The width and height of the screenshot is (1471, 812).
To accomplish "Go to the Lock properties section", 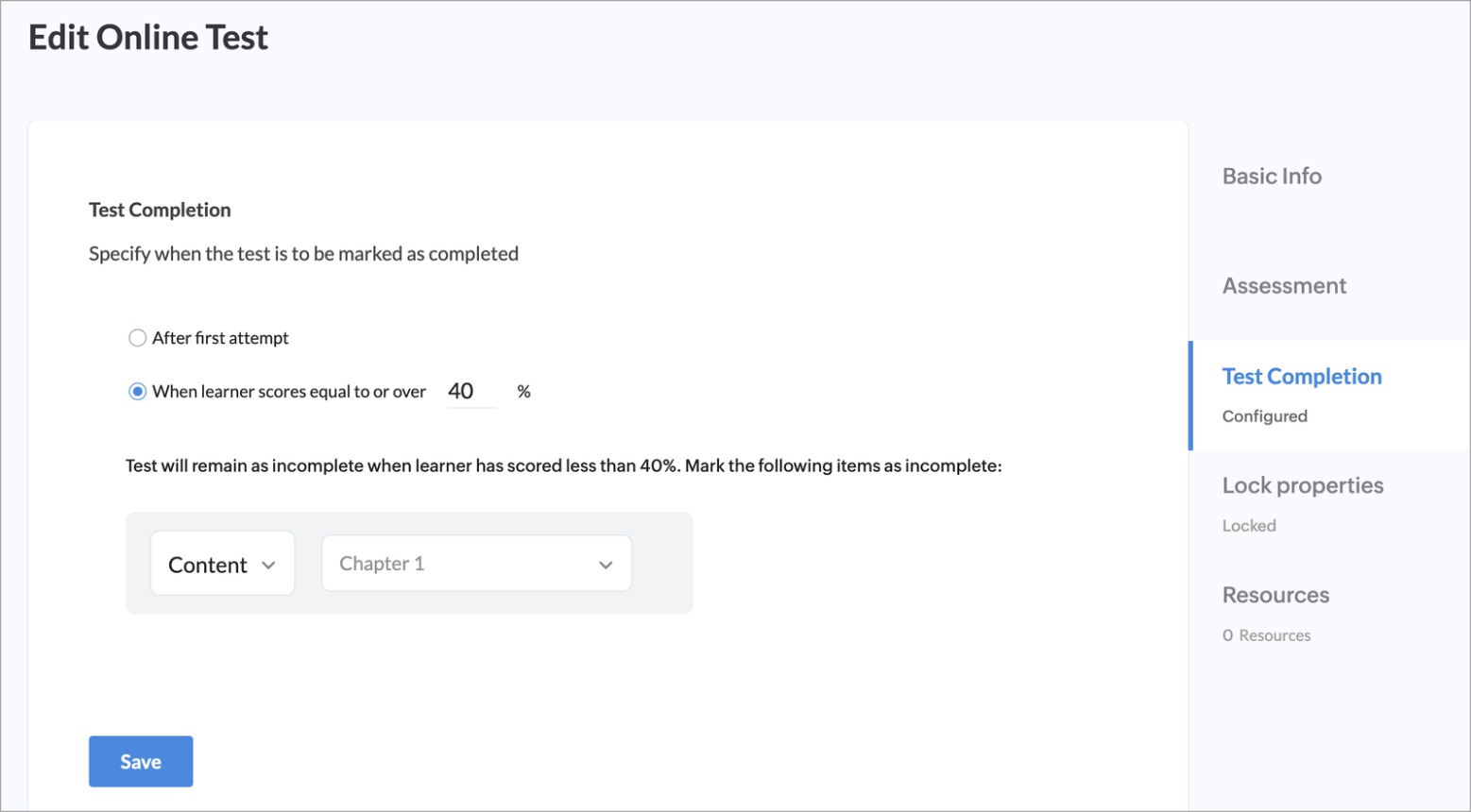I will coord(1302,485).
